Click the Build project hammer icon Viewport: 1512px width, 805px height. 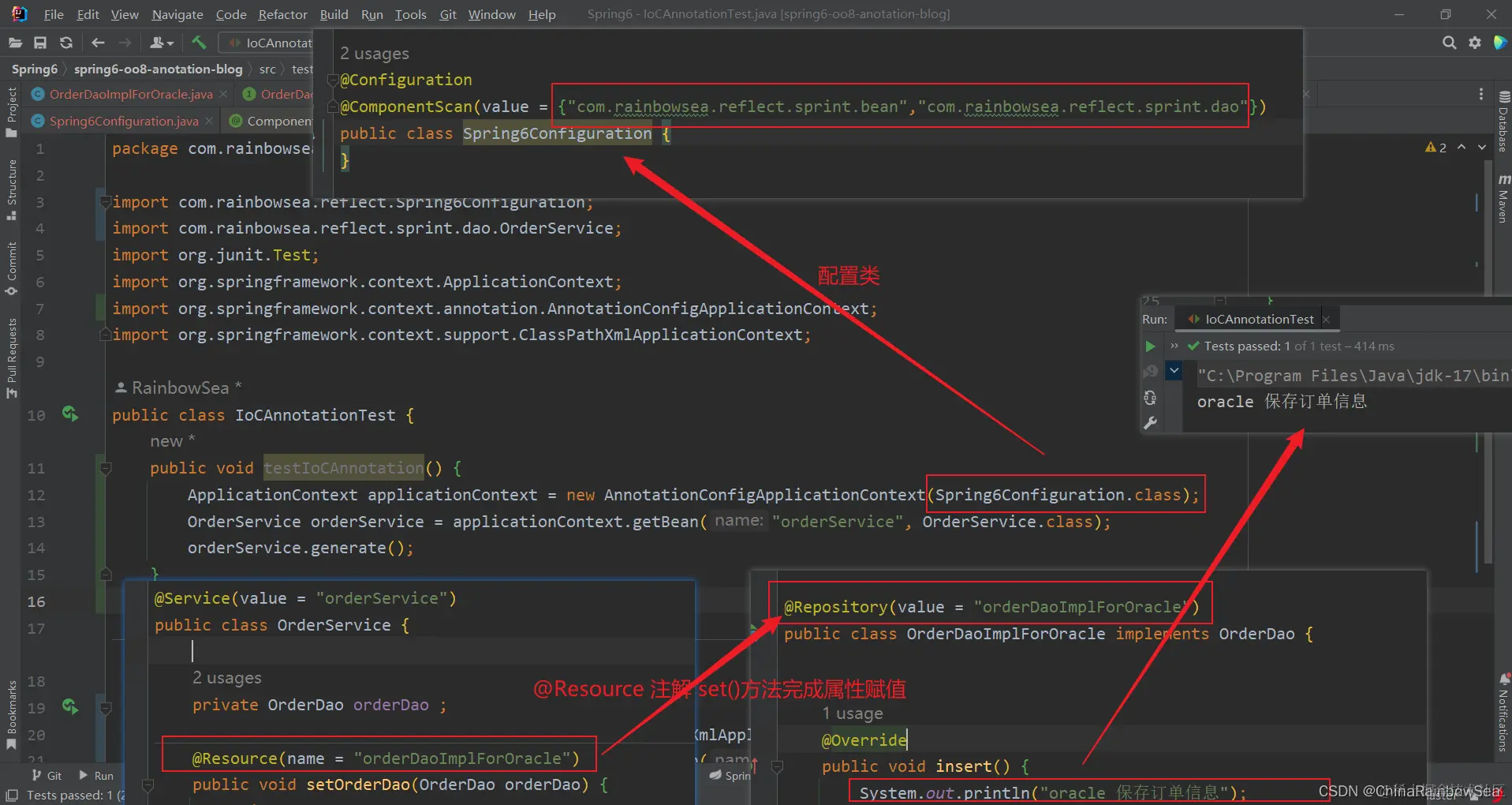pyautogui.click(x=199, y=43)
